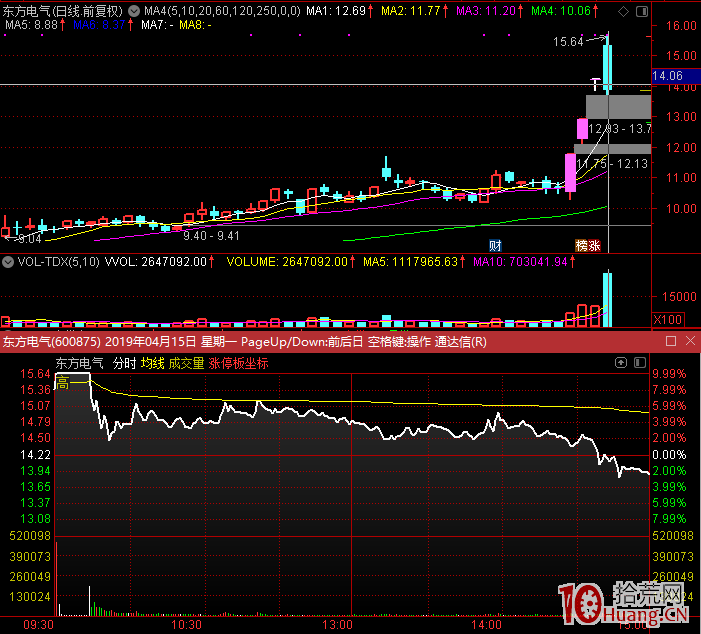The image size is (701, 634).
Task: Click the 15000 volume scale label
Action: tap(679, 296)
